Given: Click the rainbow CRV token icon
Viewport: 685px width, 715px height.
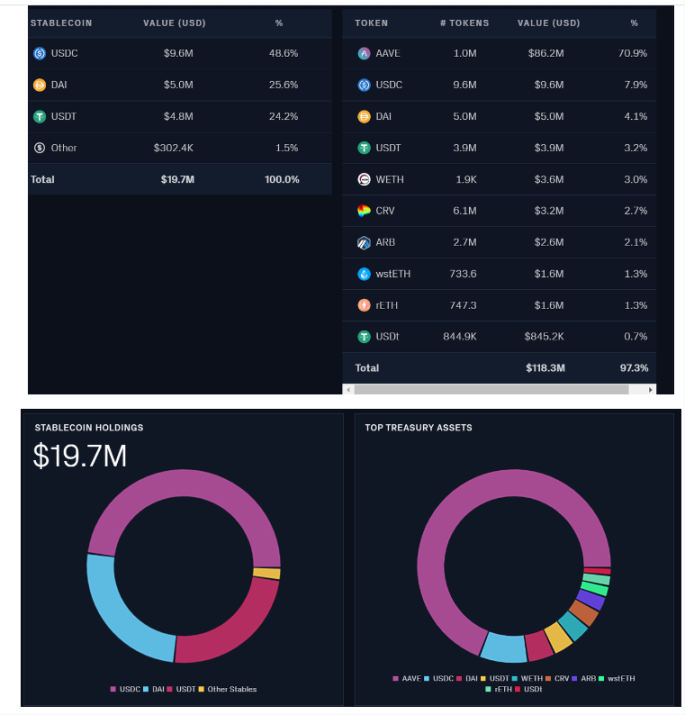Looking at the screenshot, I should pos(364,211).
